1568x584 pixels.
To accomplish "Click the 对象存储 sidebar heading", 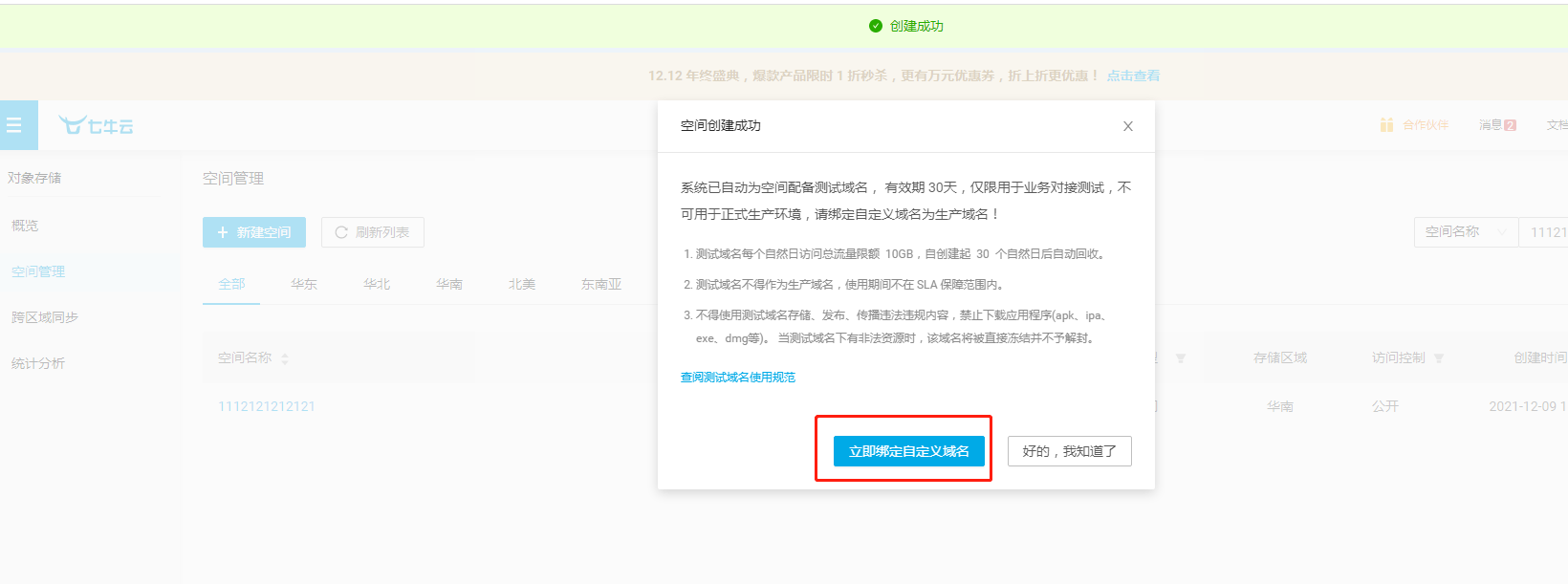I will point(34,178).
